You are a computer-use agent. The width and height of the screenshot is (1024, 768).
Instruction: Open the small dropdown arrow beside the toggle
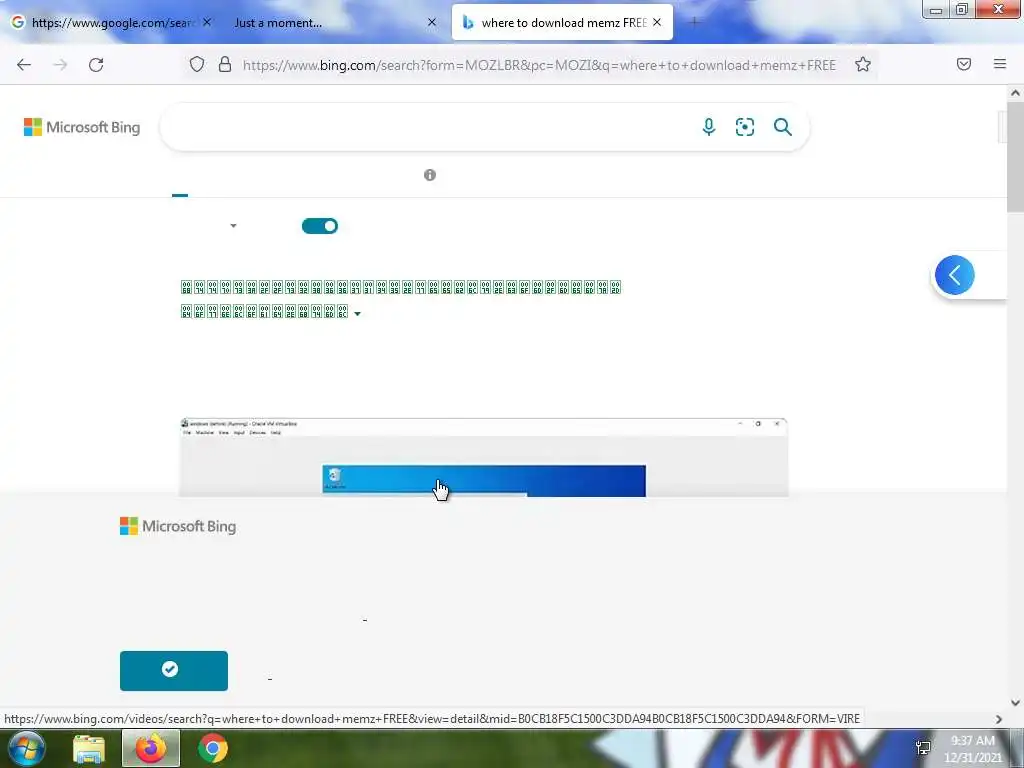tap(233, 226)
